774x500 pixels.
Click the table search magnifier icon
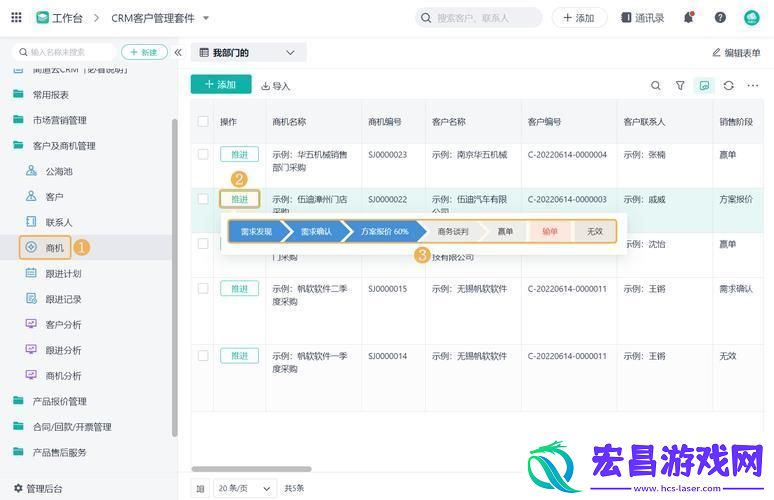point(656,85)
